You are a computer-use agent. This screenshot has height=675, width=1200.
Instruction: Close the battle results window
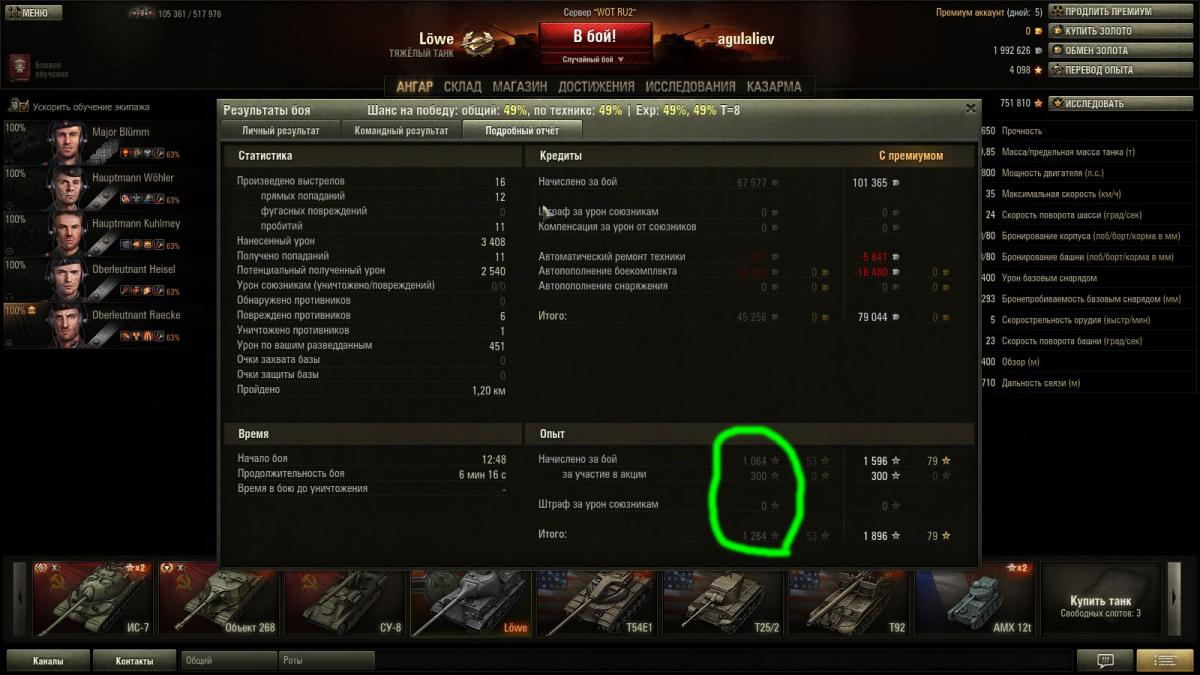970,109
